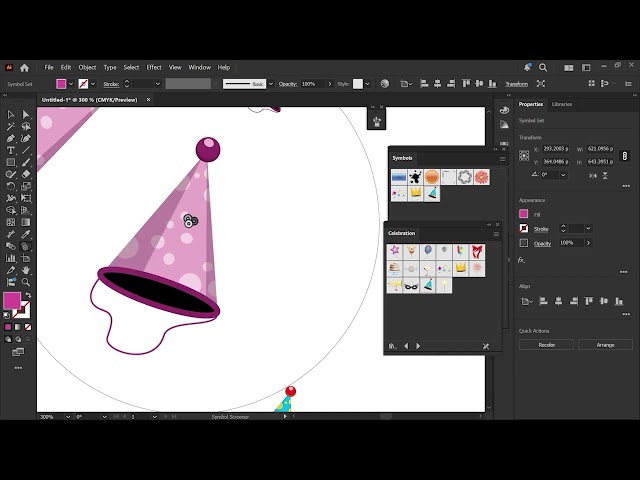Select the Column Graph tool
The image size is (640, 480).
(x=11, y=258)
